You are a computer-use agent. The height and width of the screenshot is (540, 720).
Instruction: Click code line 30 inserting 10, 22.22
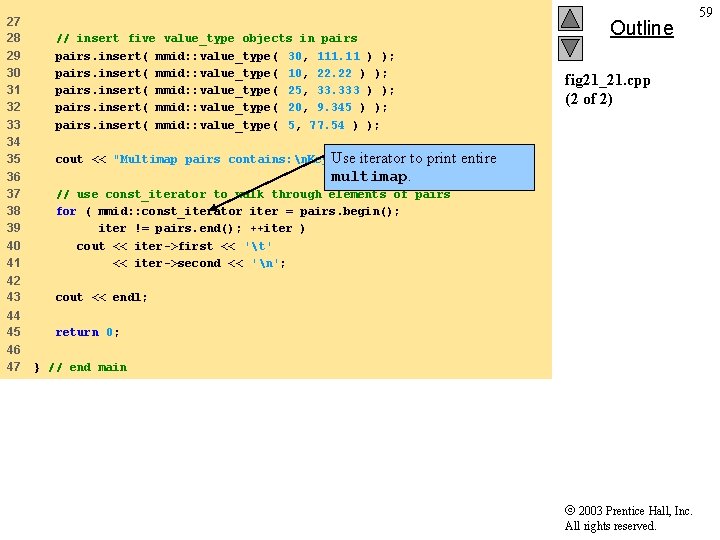221,73
